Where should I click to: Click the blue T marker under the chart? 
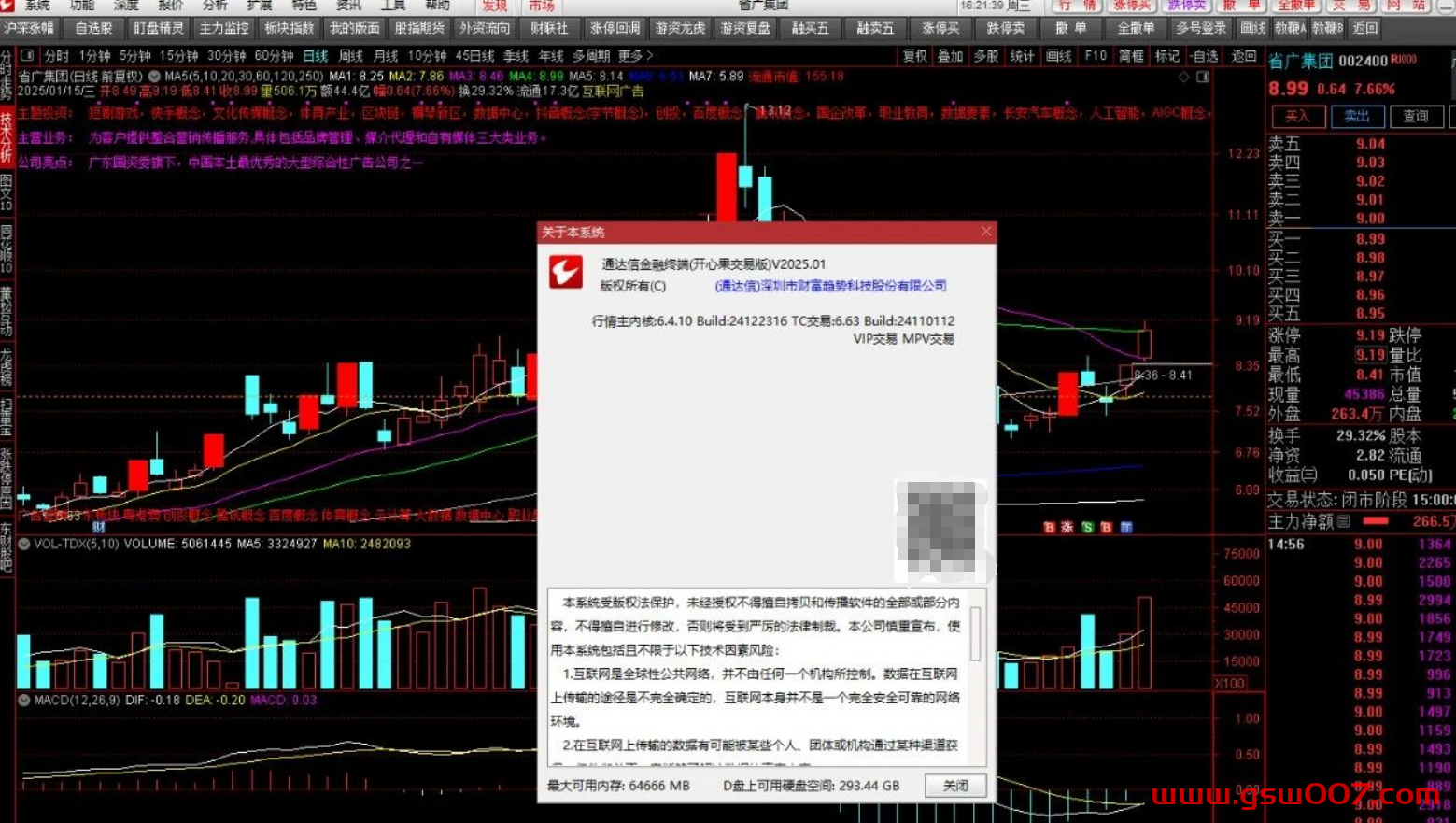tap(1126, 528)
